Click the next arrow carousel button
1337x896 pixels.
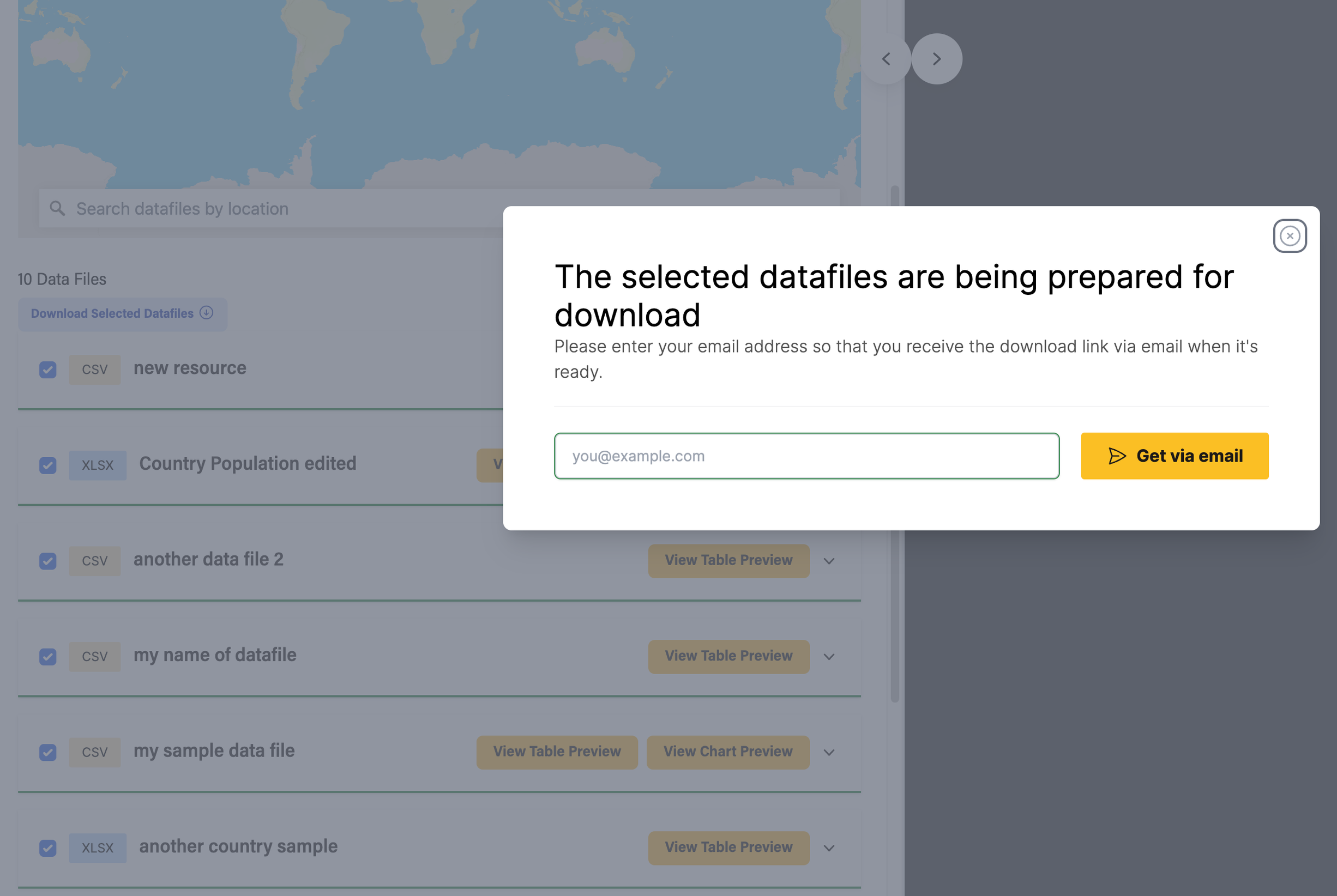[936, 59]
